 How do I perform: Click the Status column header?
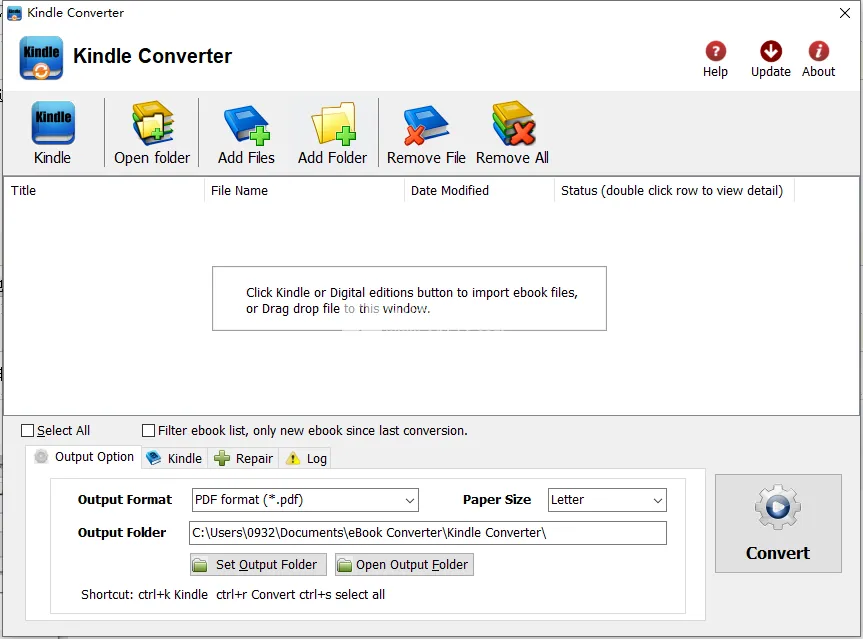pyautogui.click(x=674, y=190)
